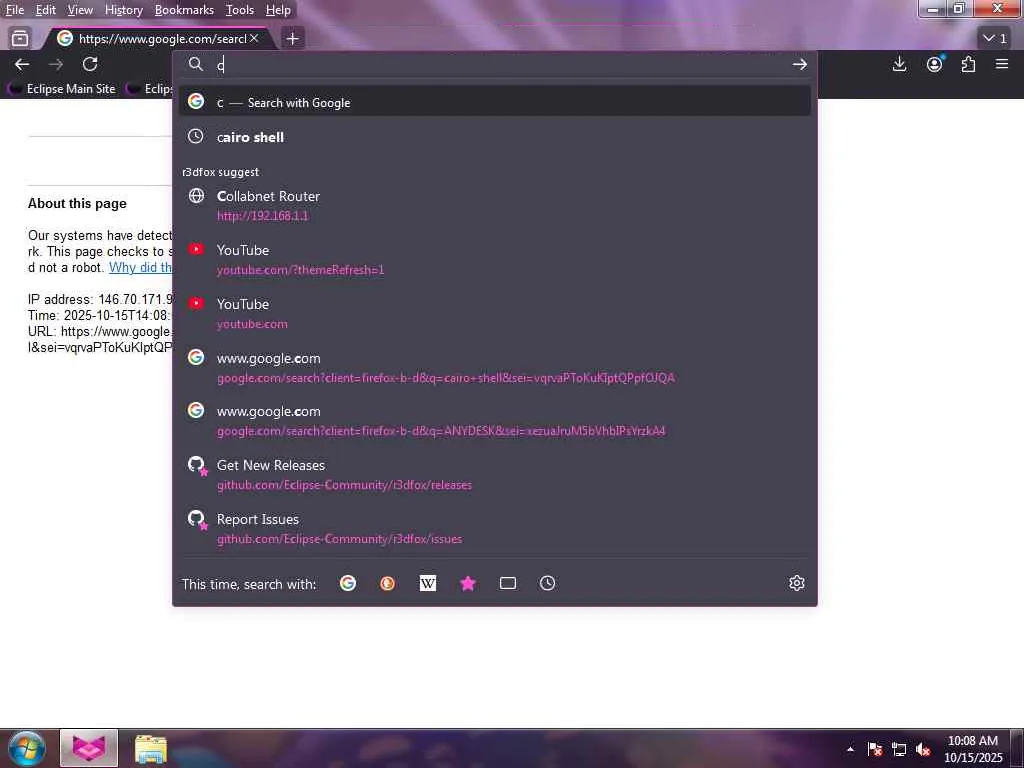The height and width of the screenshot is (768, 1024).
Task: Open the account profile icon
Action: pyautogui.click(x=935, y=64)
